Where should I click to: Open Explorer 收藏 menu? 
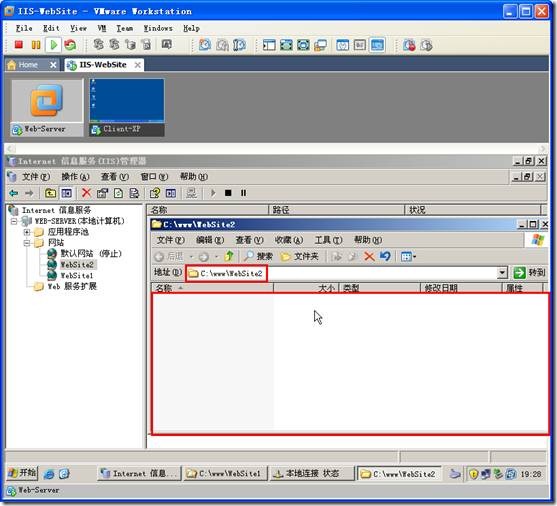[x=289, y=240]
